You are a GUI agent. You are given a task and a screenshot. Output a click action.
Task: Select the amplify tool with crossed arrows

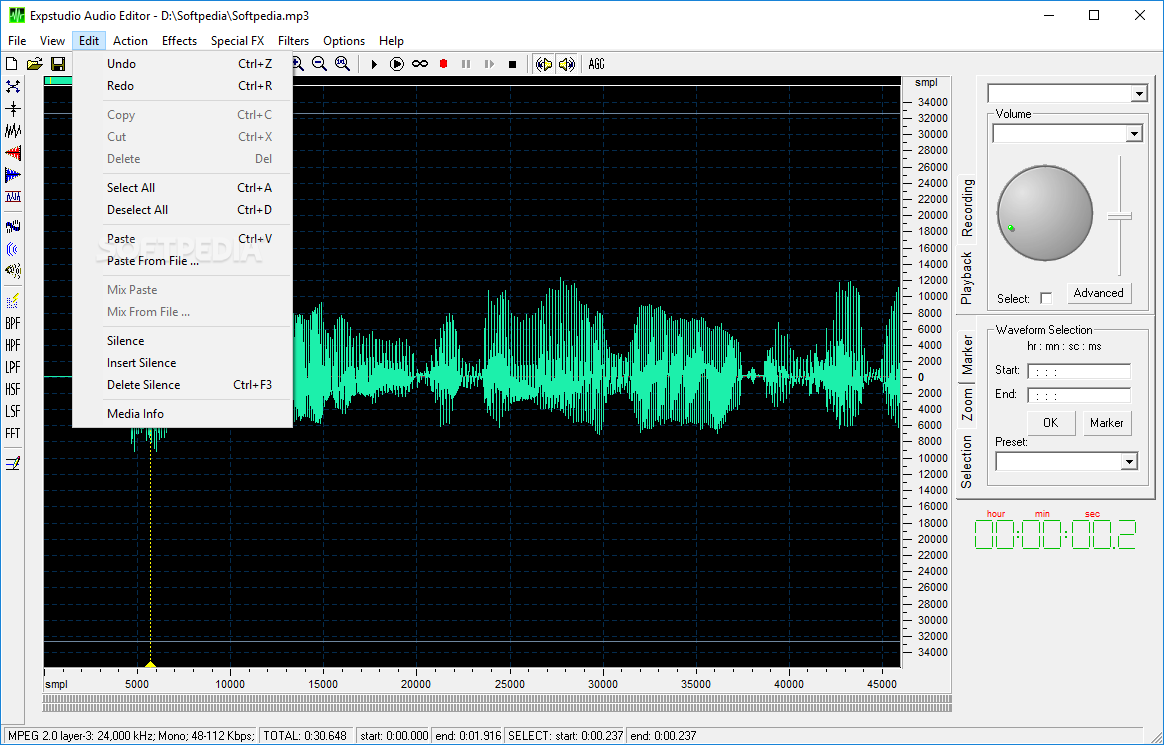point(13,87)
